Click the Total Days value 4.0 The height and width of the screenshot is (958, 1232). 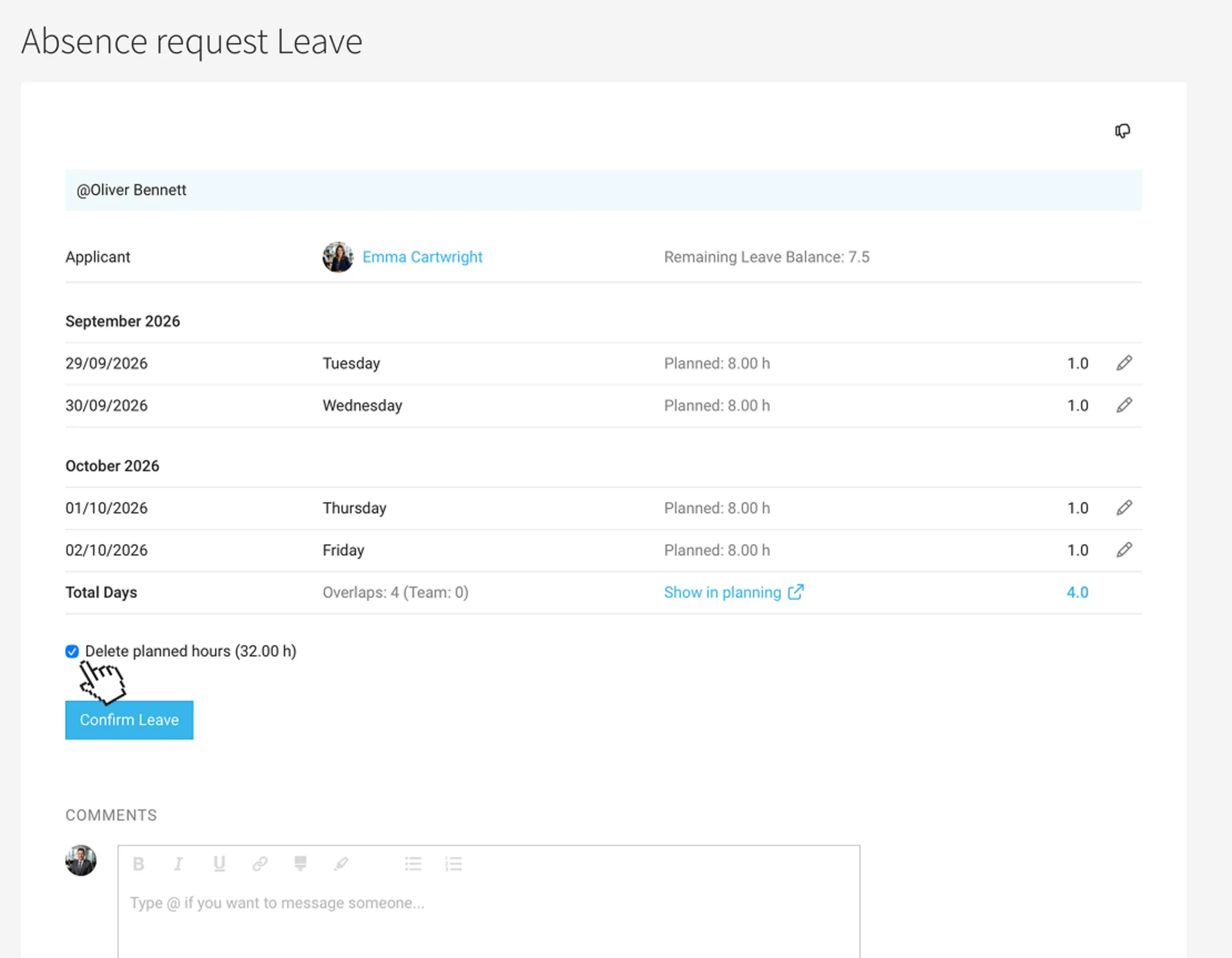tap(1077, 592)
